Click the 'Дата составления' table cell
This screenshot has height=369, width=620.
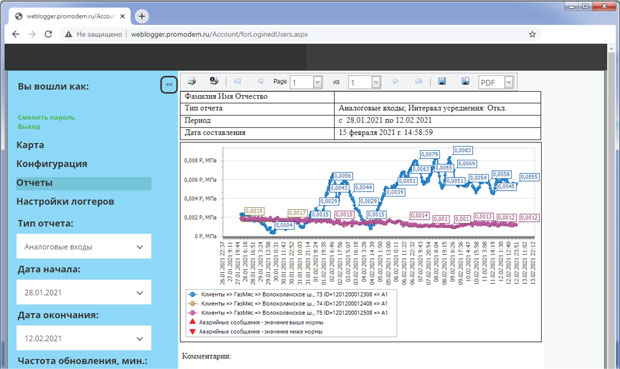pos(257,133)
